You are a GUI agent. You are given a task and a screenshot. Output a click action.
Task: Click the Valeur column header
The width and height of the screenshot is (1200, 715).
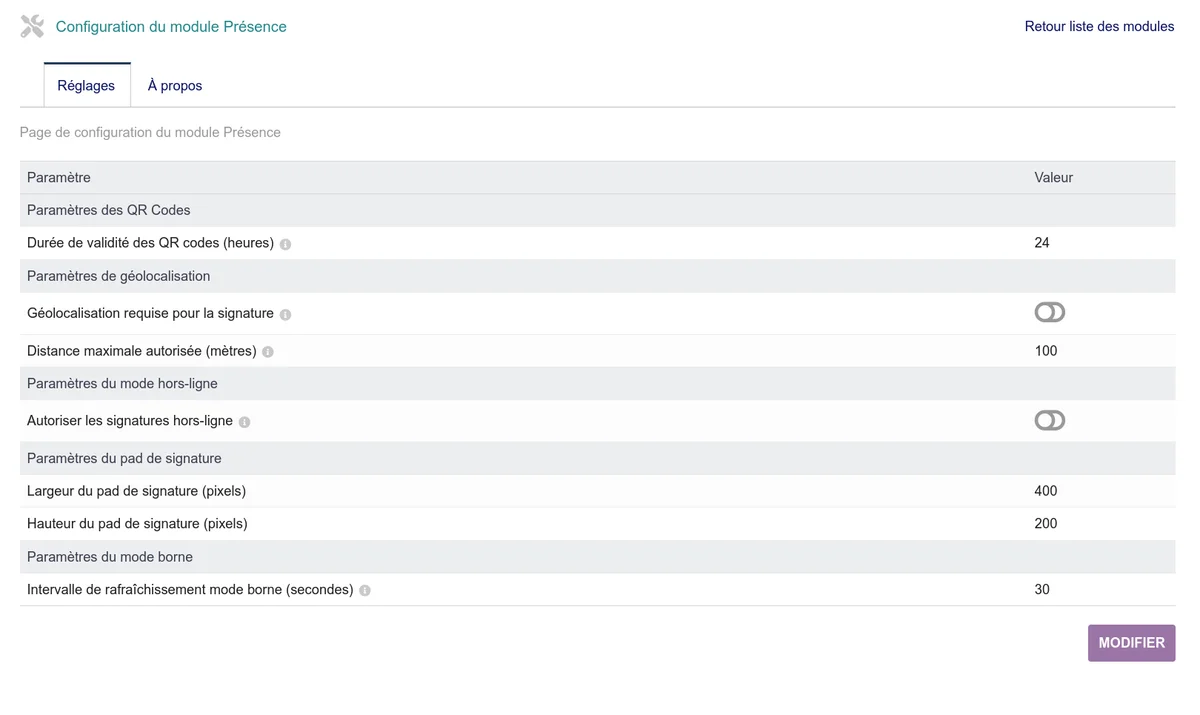coord(1054,177)
